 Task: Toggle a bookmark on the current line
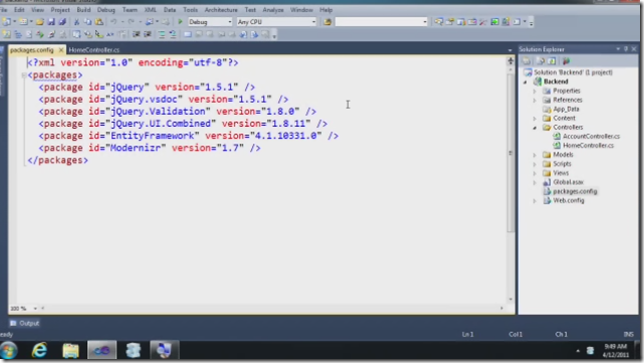coord(188,34)
